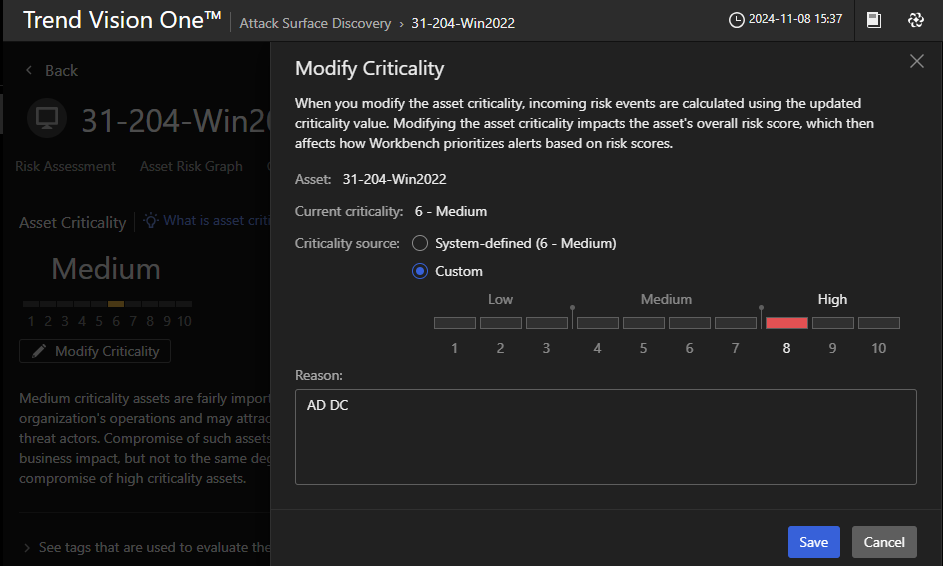Pick criticality level 5 on the scale
This screenshot has height=566, width=943.
643,323
